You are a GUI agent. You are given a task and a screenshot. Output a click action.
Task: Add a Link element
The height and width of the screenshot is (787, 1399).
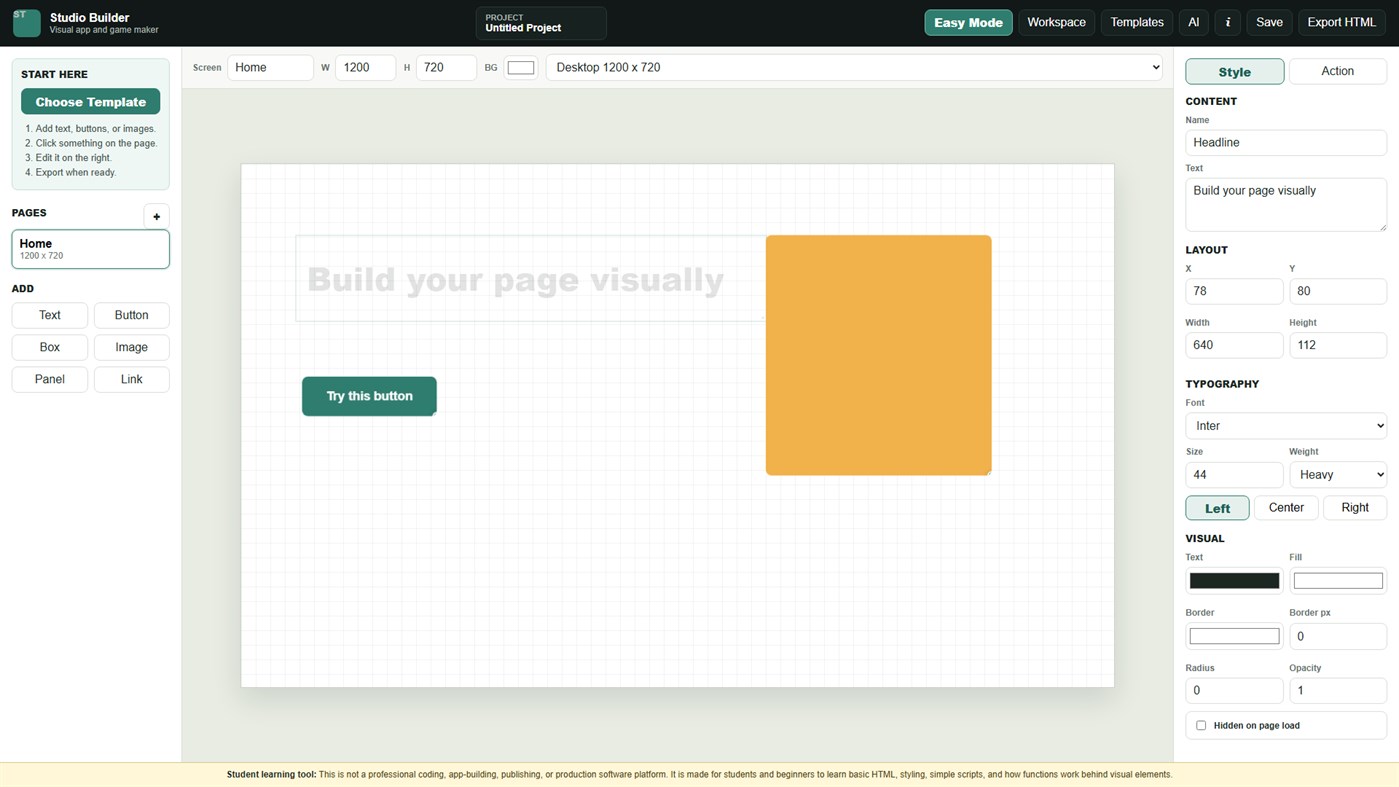131,379
